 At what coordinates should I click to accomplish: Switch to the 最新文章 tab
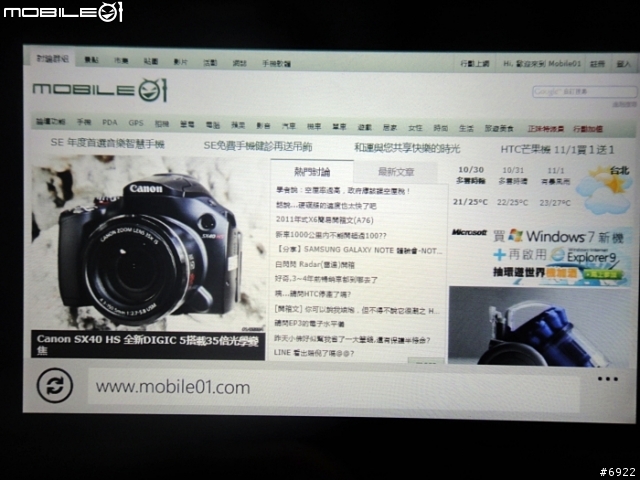[396, 172]
